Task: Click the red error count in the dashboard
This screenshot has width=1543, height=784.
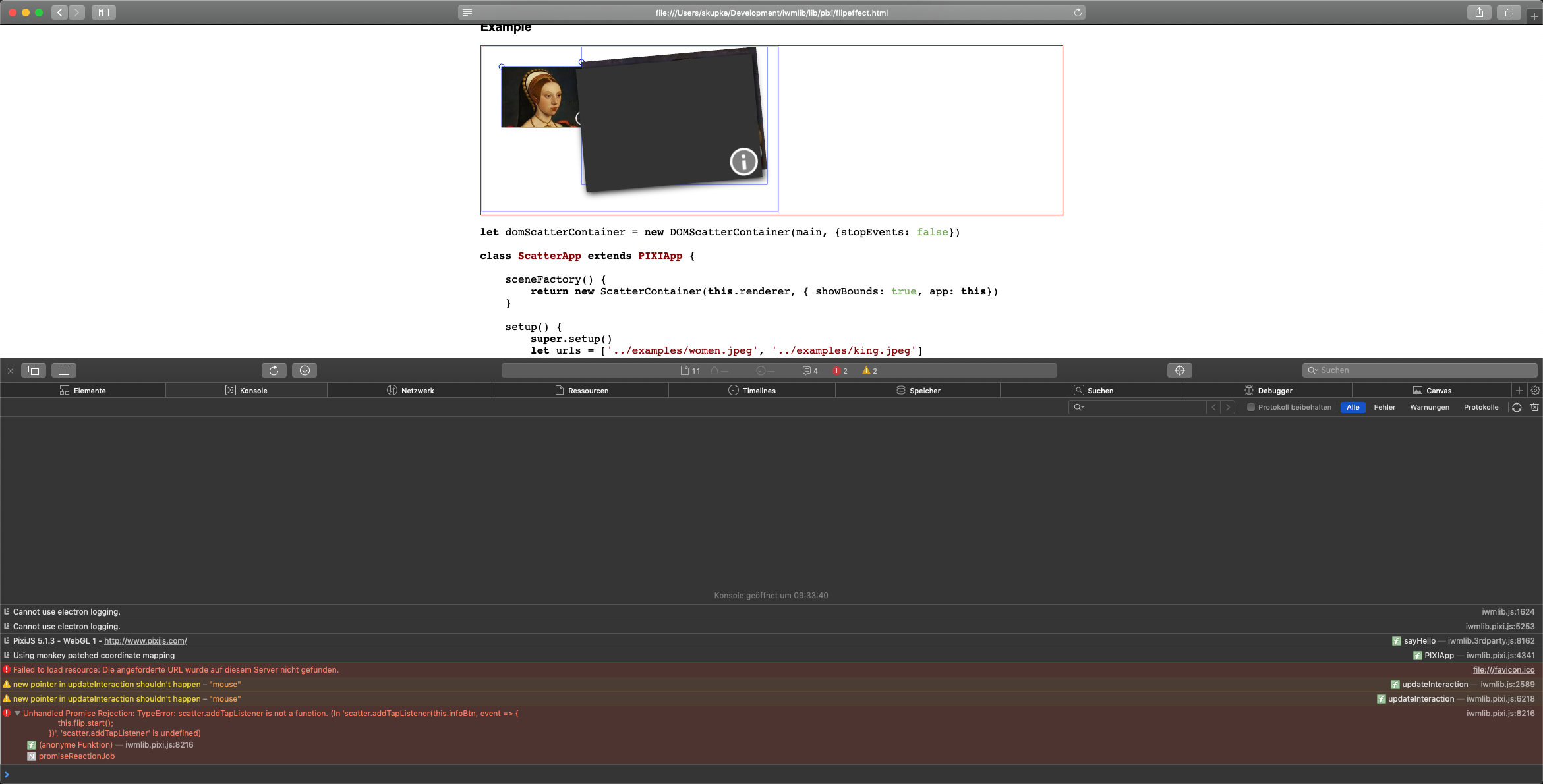Action: click(x=840, y=371)
